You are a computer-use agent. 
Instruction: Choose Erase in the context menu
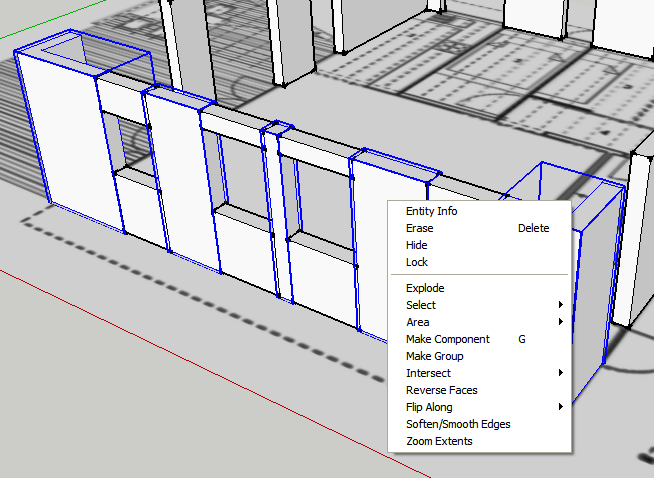click(x=419, y=228)
